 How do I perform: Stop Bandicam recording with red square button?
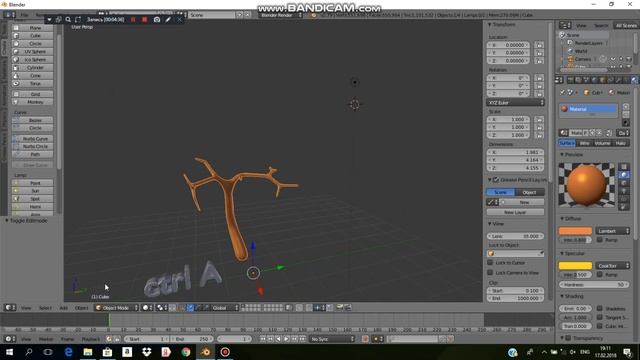pos(144,20)
